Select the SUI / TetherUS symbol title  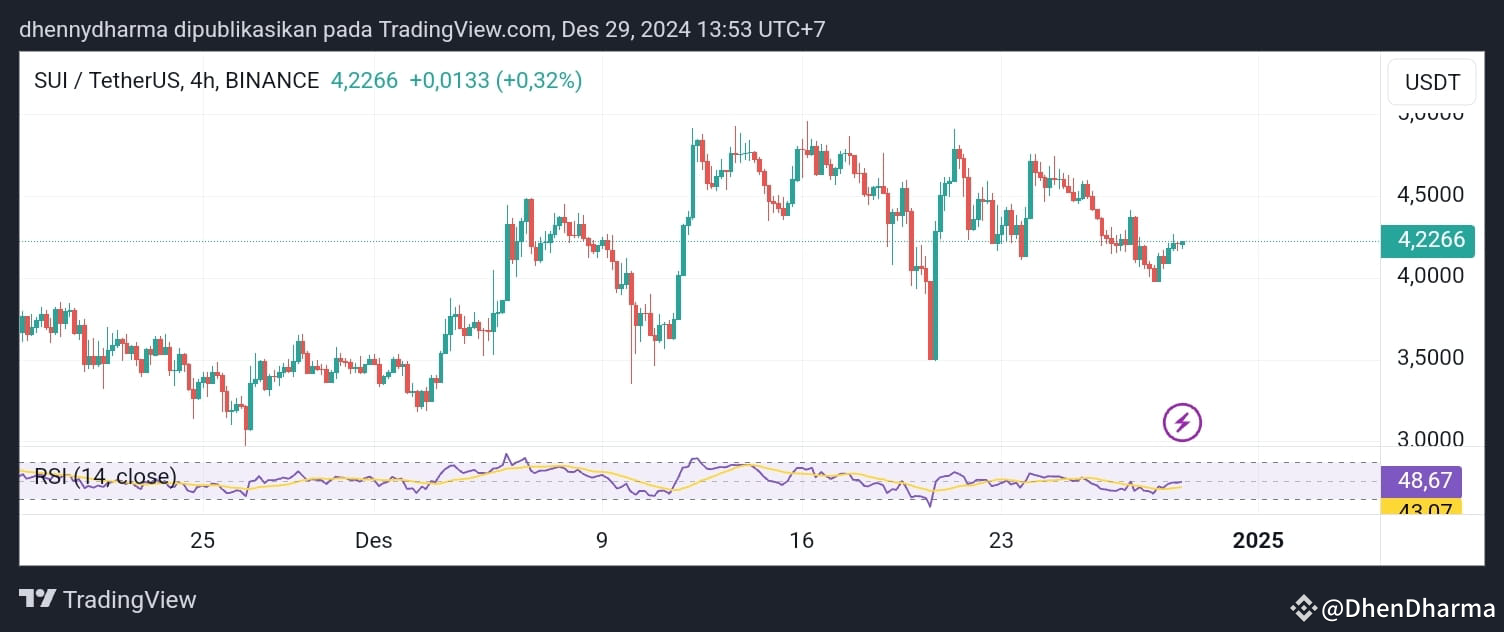point(107,81)
